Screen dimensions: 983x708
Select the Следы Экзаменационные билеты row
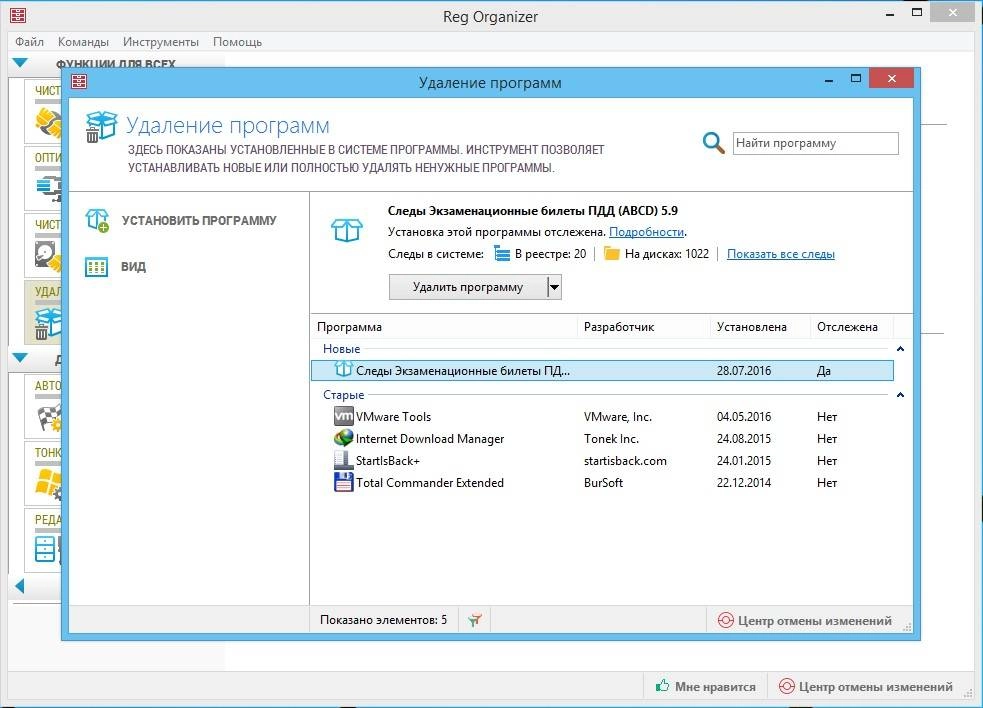(602, 371)
